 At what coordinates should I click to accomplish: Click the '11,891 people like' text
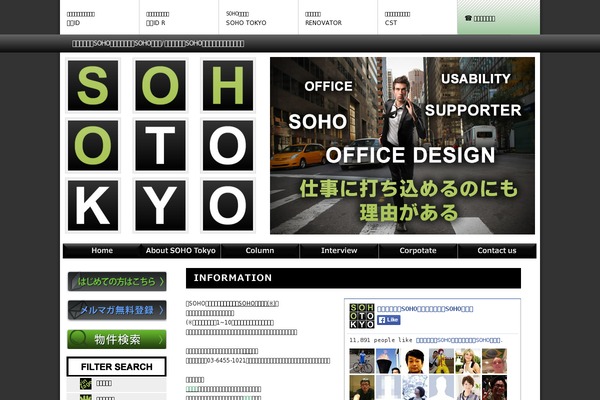click(x=381, y=340)
